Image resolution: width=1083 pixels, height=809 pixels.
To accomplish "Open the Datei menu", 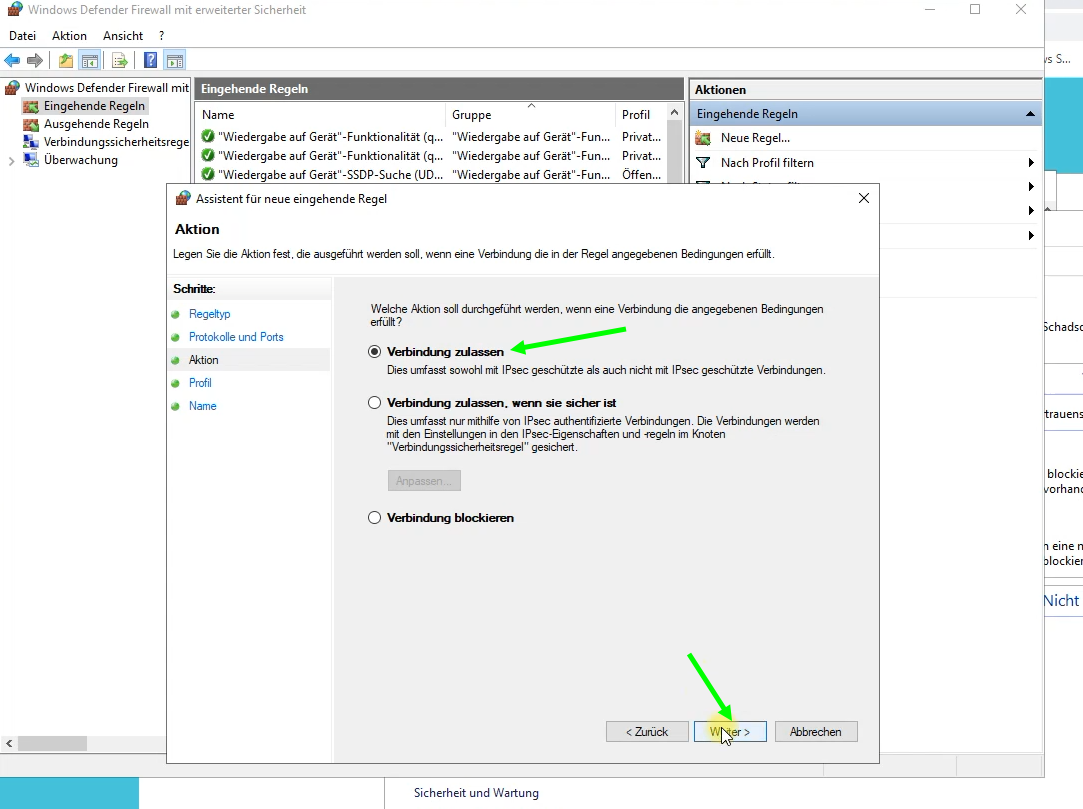I will [x=22, y=36].
